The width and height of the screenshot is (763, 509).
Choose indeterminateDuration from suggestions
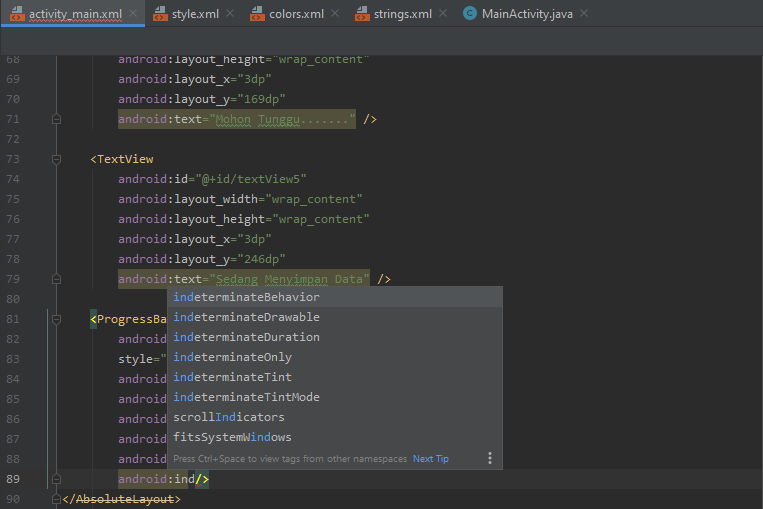point(335,337)
